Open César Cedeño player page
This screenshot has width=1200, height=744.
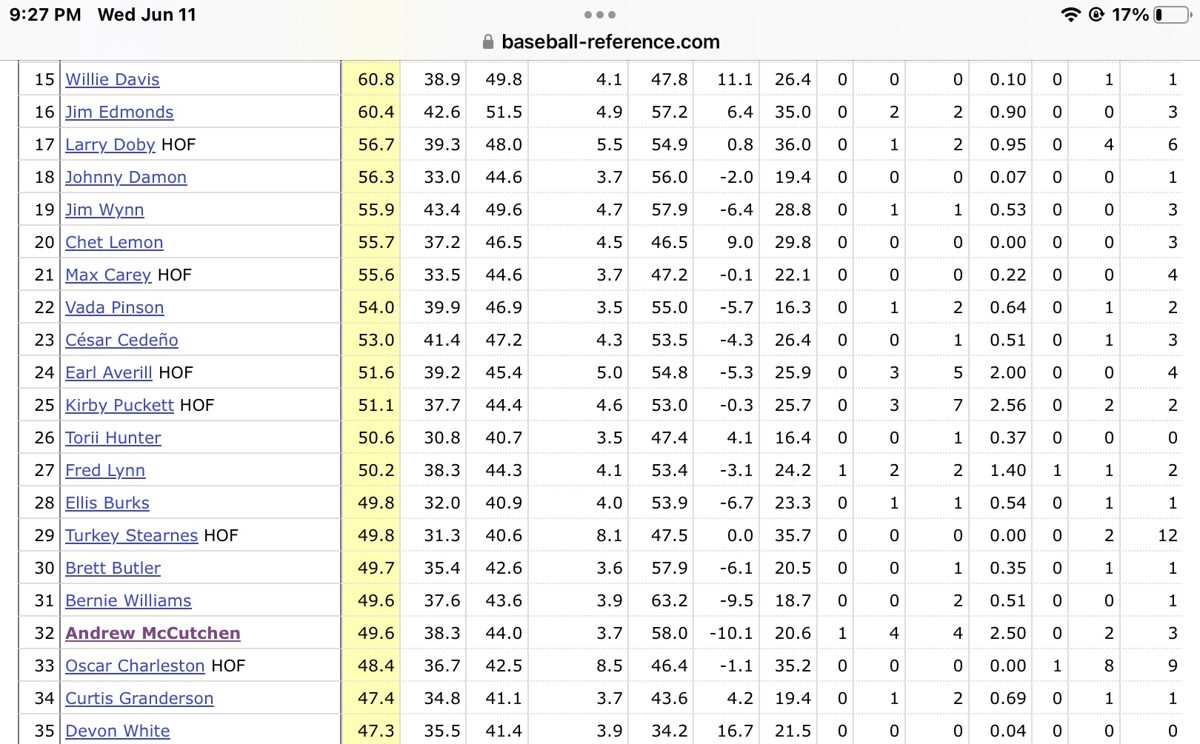click(121, 340)
